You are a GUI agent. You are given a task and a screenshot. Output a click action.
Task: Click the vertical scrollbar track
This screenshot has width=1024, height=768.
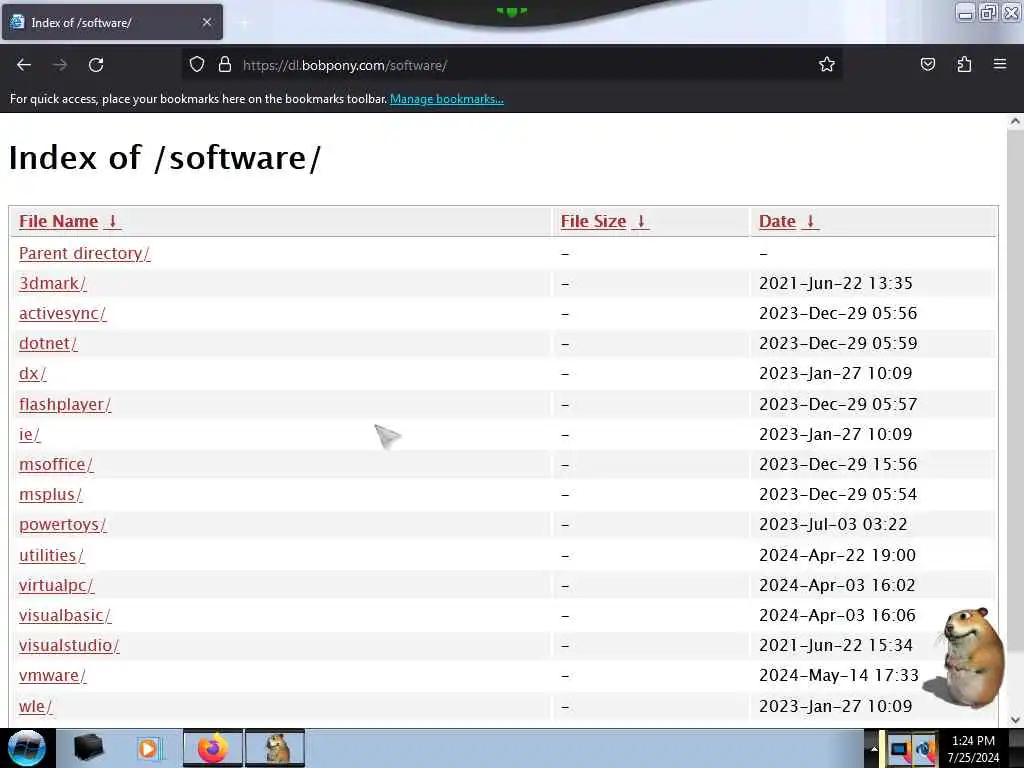click(1015, 420)
